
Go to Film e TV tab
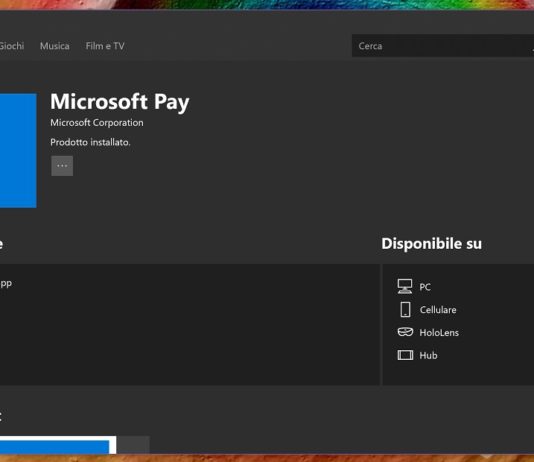[x=105, y=46]
